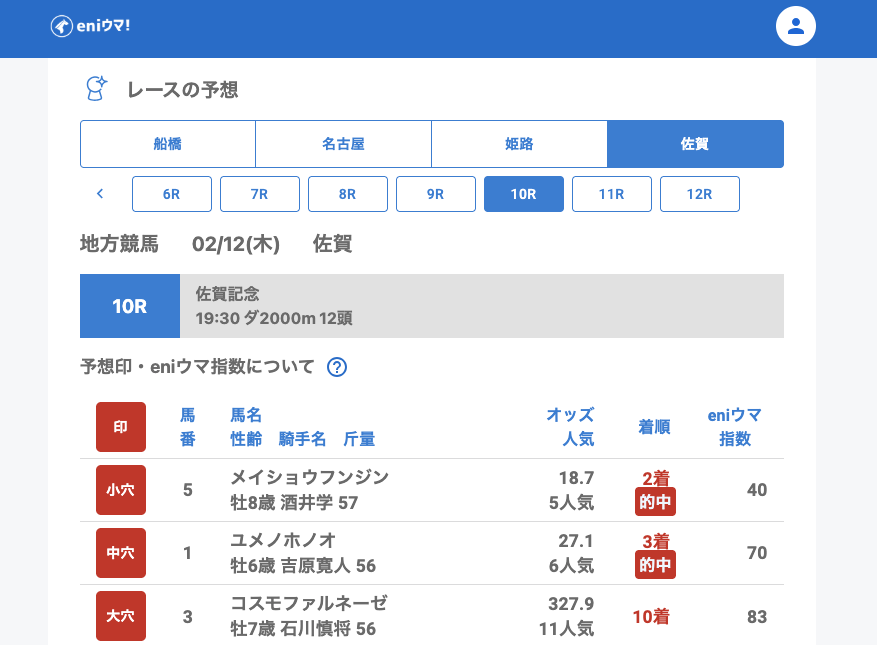Jump to race 12R
The width and height of the screenshot is (877, 645).
point(700,194)
